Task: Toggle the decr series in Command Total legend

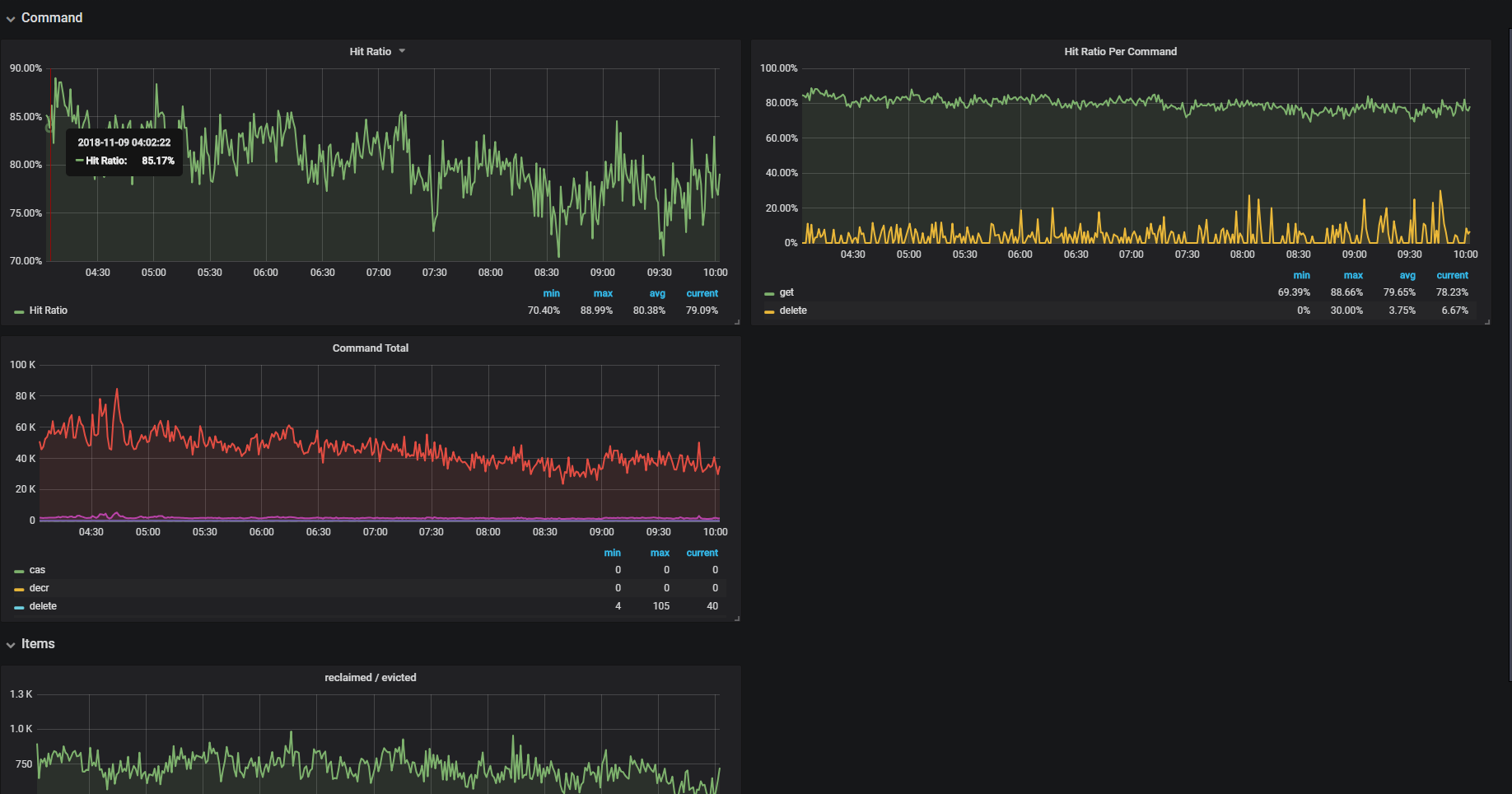Action: pos(40,588)
